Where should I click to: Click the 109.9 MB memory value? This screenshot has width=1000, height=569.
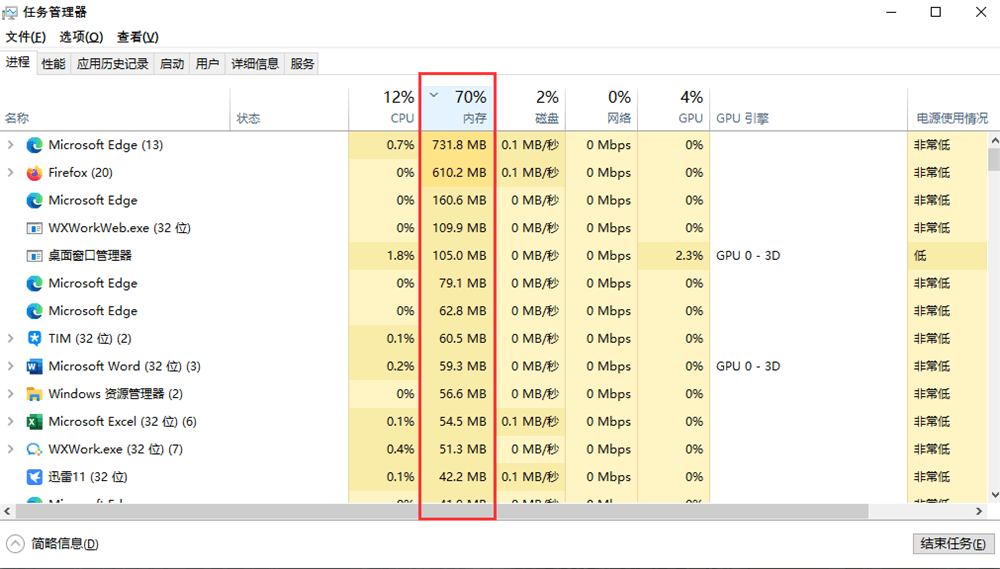[x=459, y=228]
